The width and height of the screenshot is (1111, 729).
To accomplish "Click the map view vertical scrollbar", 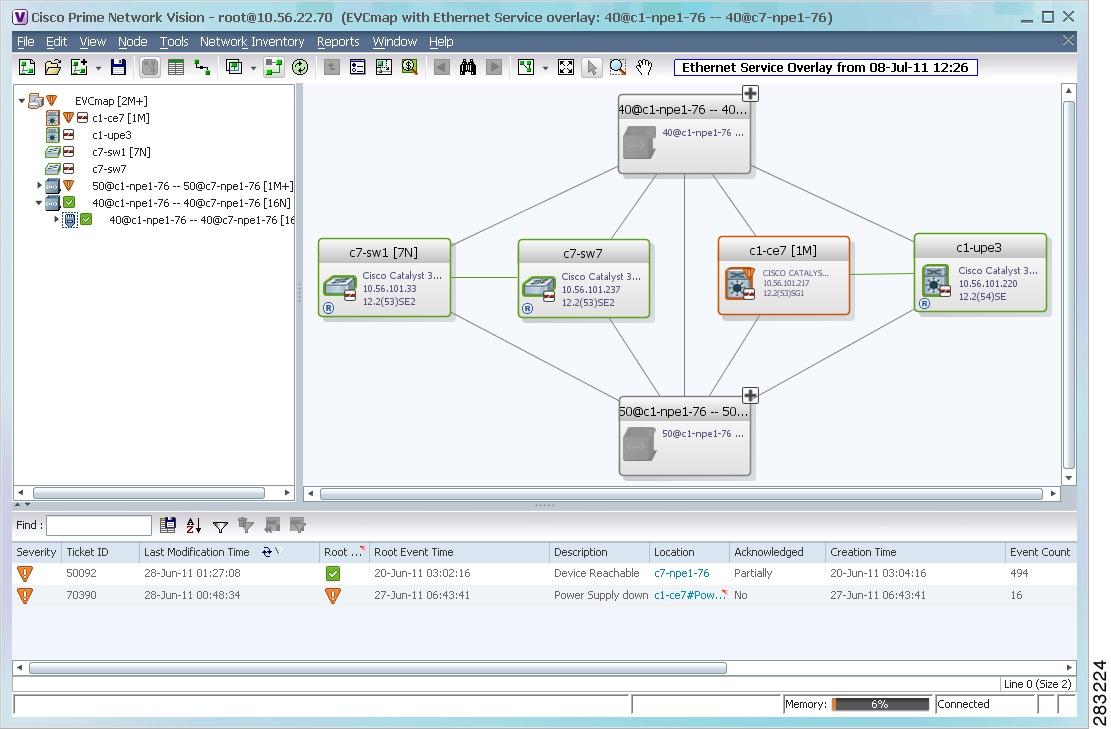I will 1068,285.
